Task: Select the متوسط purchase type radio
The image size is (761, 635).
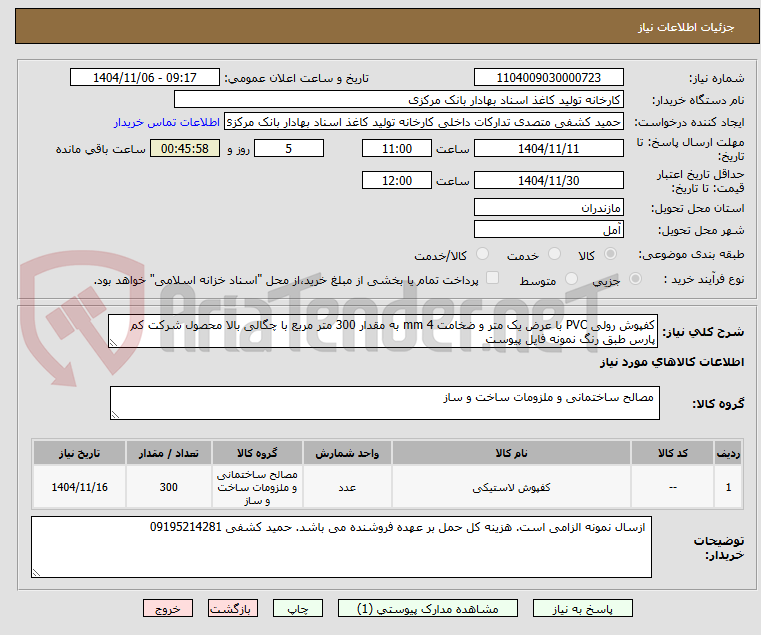Action: (571, 279)
